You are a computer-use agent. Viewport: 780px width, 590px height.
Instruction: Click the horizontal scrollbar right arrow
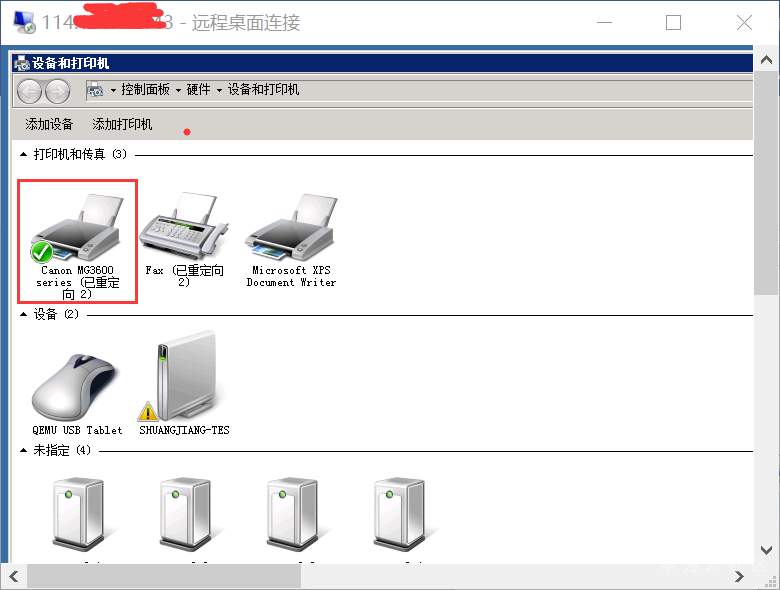point(740,577)
